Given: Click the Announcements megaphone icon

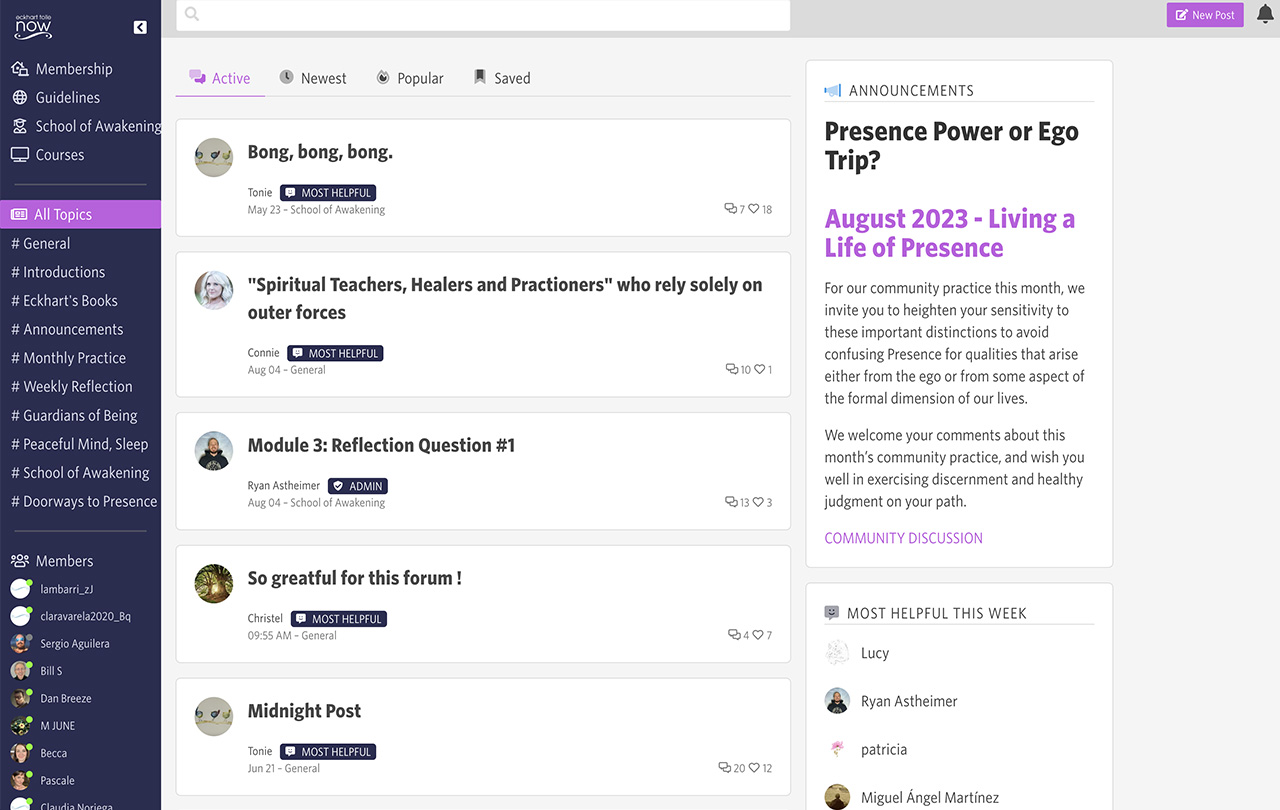Looking at the screenshot, I should coord(832,90).
